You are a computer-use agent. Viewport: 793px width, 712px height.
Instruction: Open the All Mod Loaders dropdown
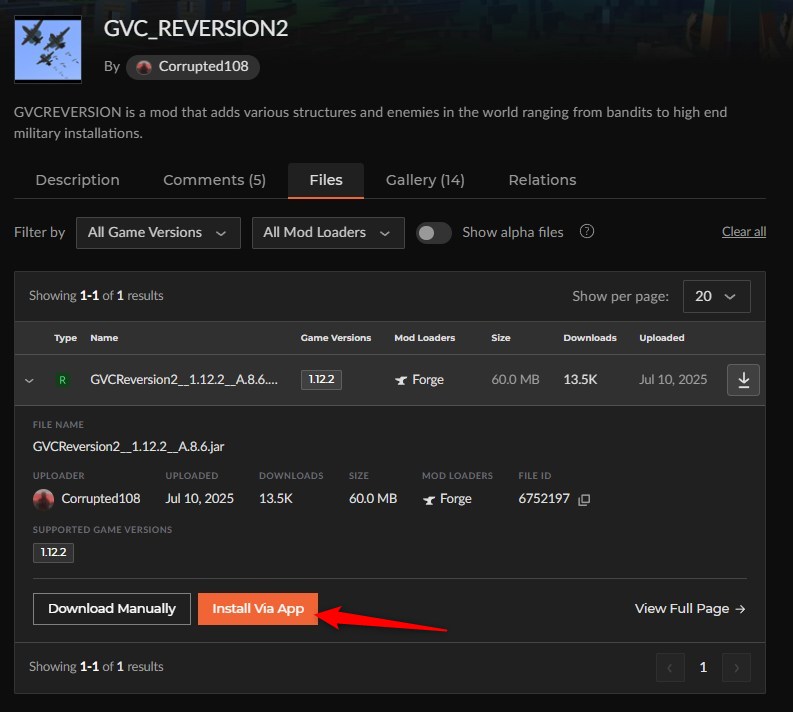click(x=328, y=233)
